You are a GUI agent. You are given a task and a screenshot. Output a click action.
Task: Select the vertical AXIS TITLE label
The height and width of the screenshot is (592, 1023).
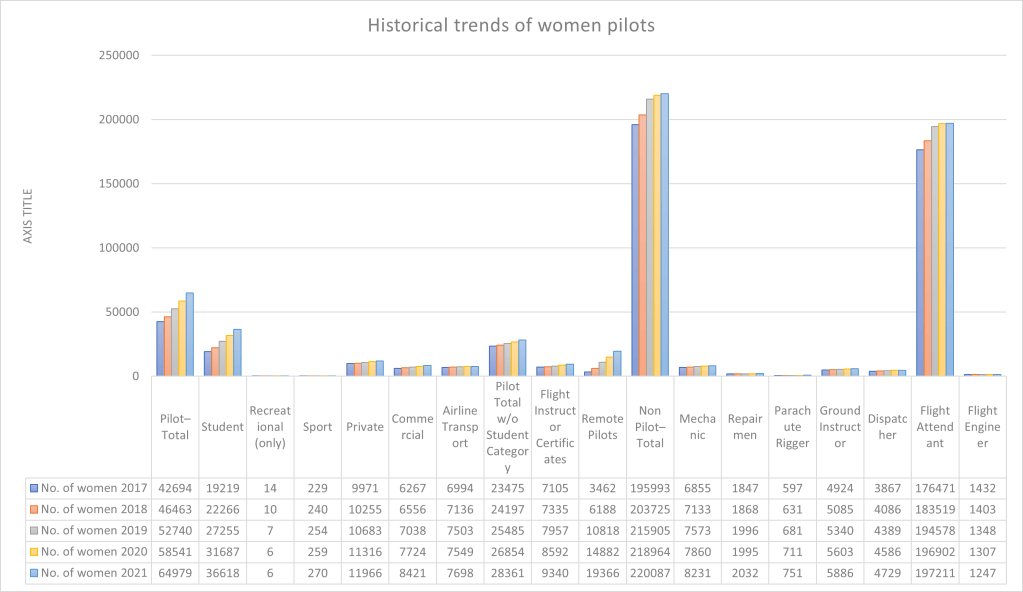(28, 216)
